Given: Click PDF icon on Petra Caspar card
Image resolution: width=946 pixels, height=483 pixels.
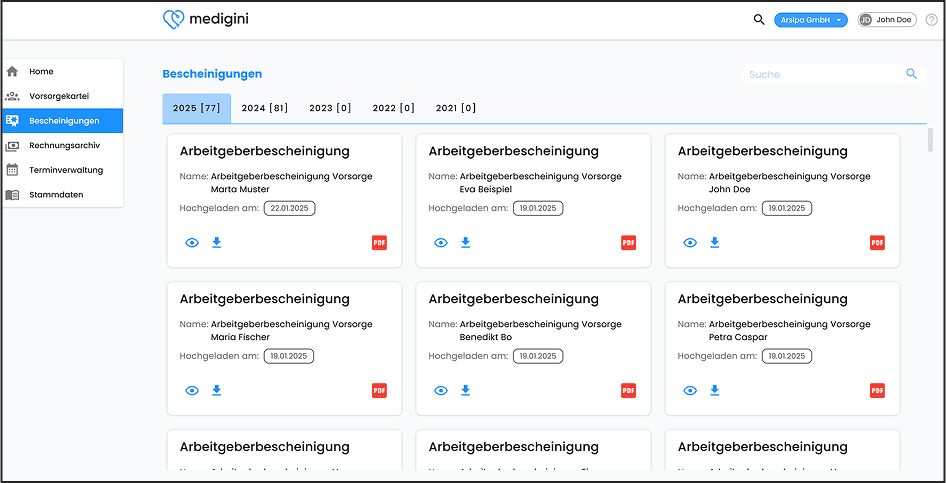Looking at the screenshot, I should click(x=877, y=391).
